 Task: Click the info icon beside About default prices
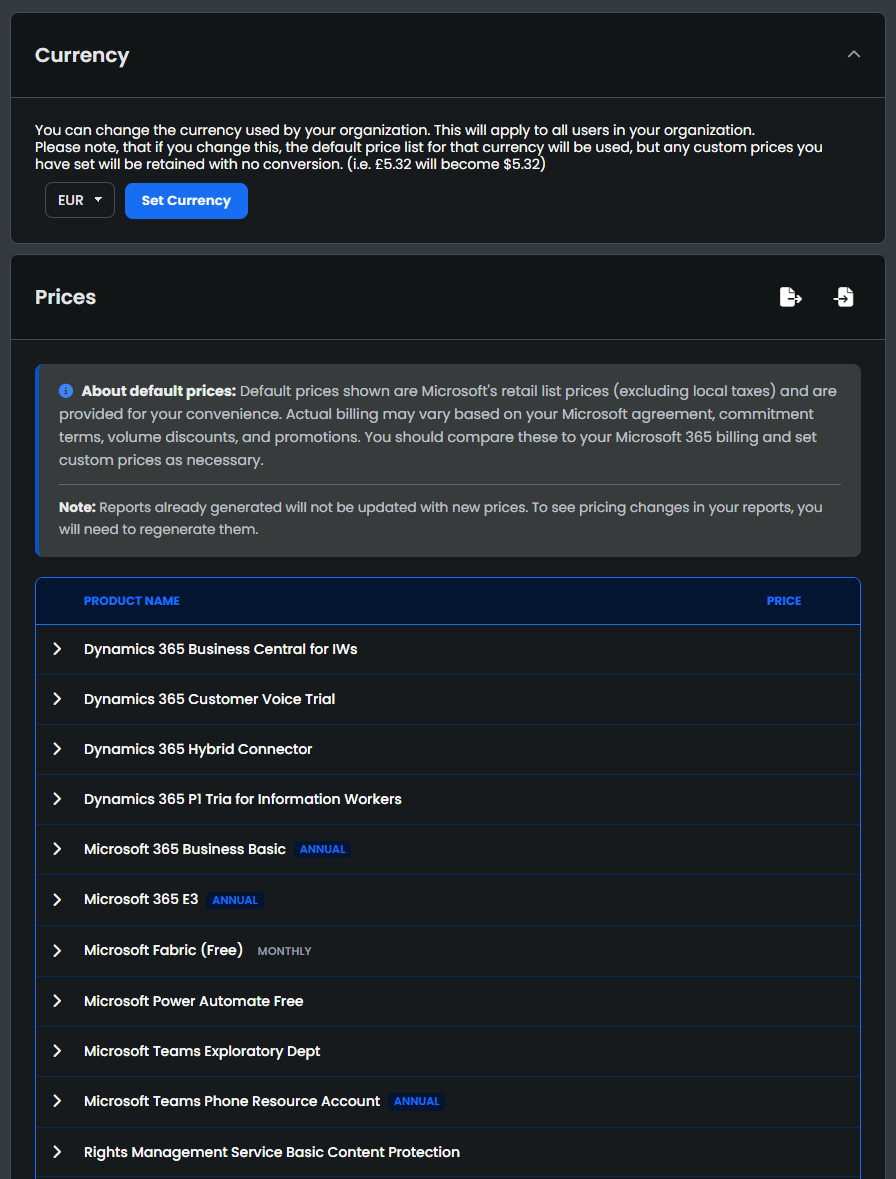[65, 391]
